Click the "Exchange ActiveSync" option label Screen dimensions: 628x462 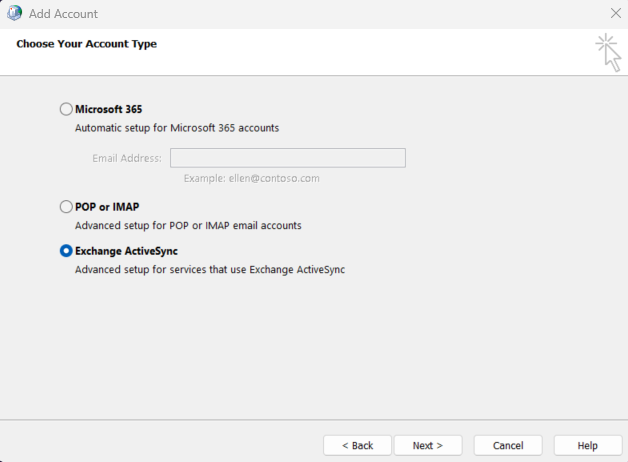126,251
